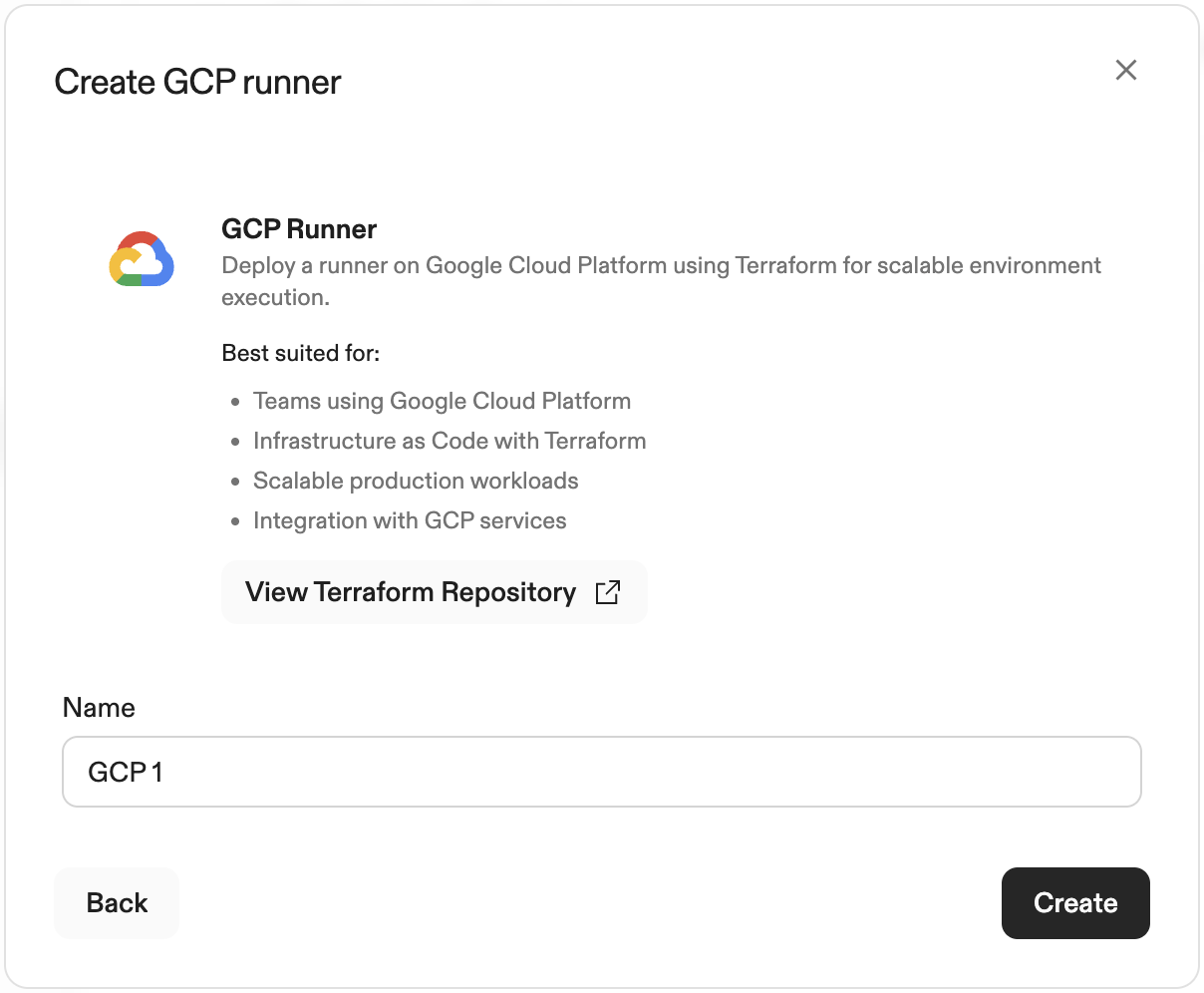Click the Google Cloud logo icon
This screenshot has width=1204, height=993.
coord(142,260)
